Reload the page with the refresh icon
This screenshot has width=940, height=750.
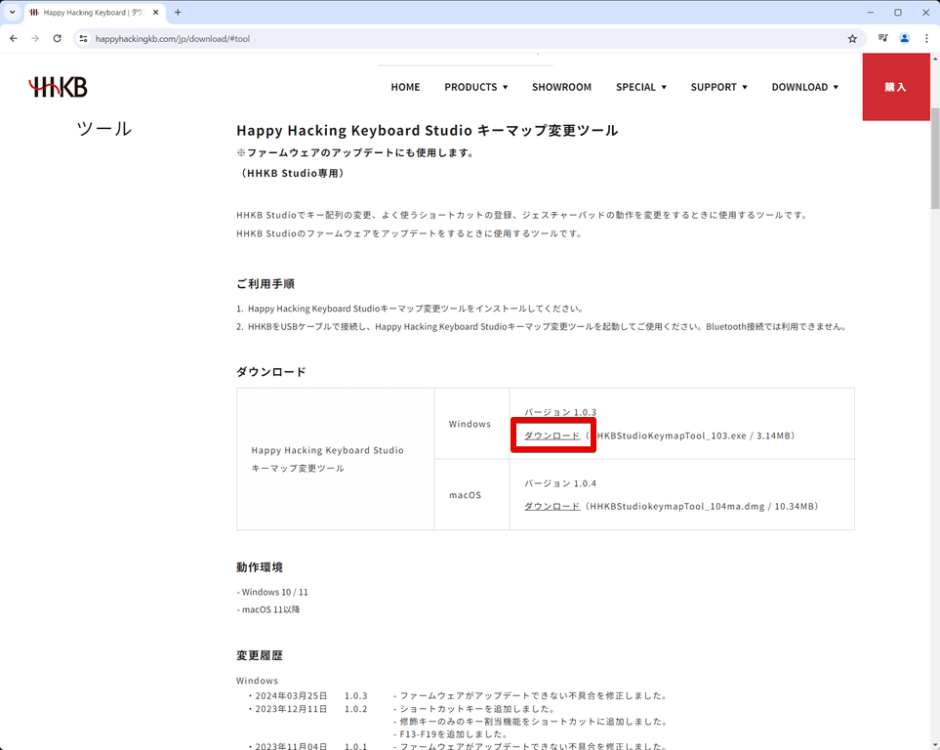click(56, 37)
